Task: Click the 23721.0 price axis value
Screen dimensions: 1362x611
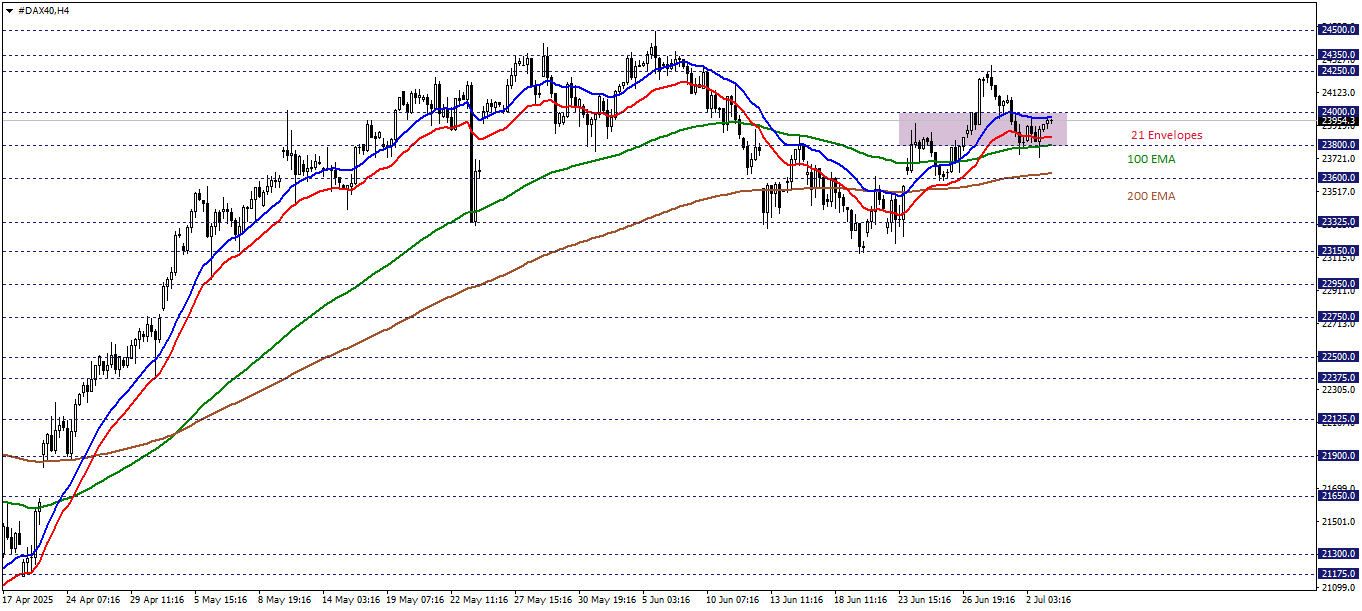Action: 1338,158
